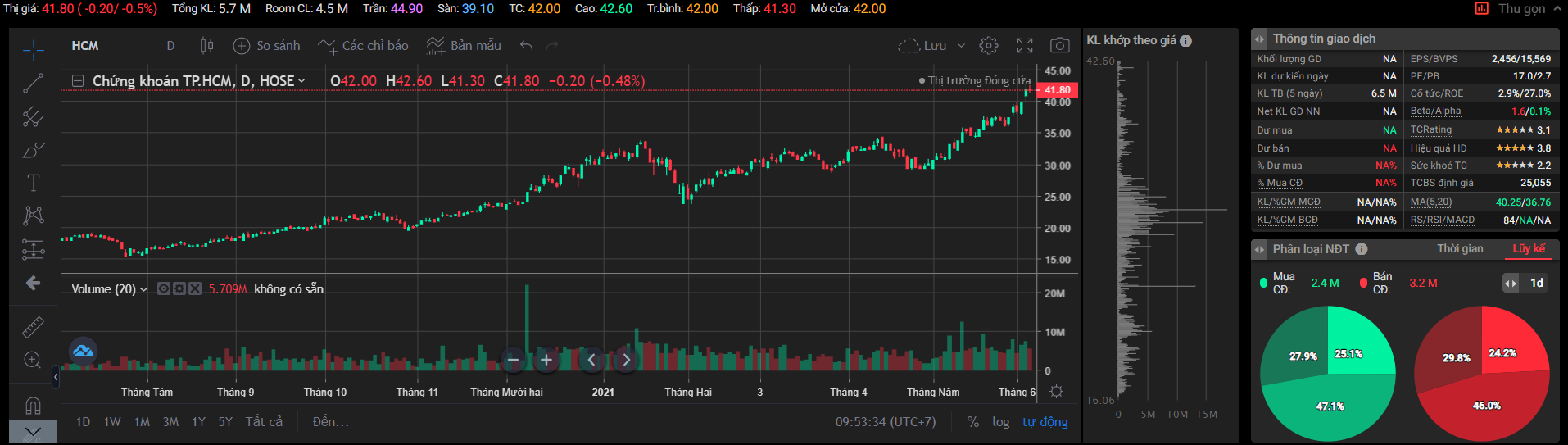The width and height of the screenshot is (1568, 445).
Task: Enter fullscreen chart mode
Action: 1025,46
